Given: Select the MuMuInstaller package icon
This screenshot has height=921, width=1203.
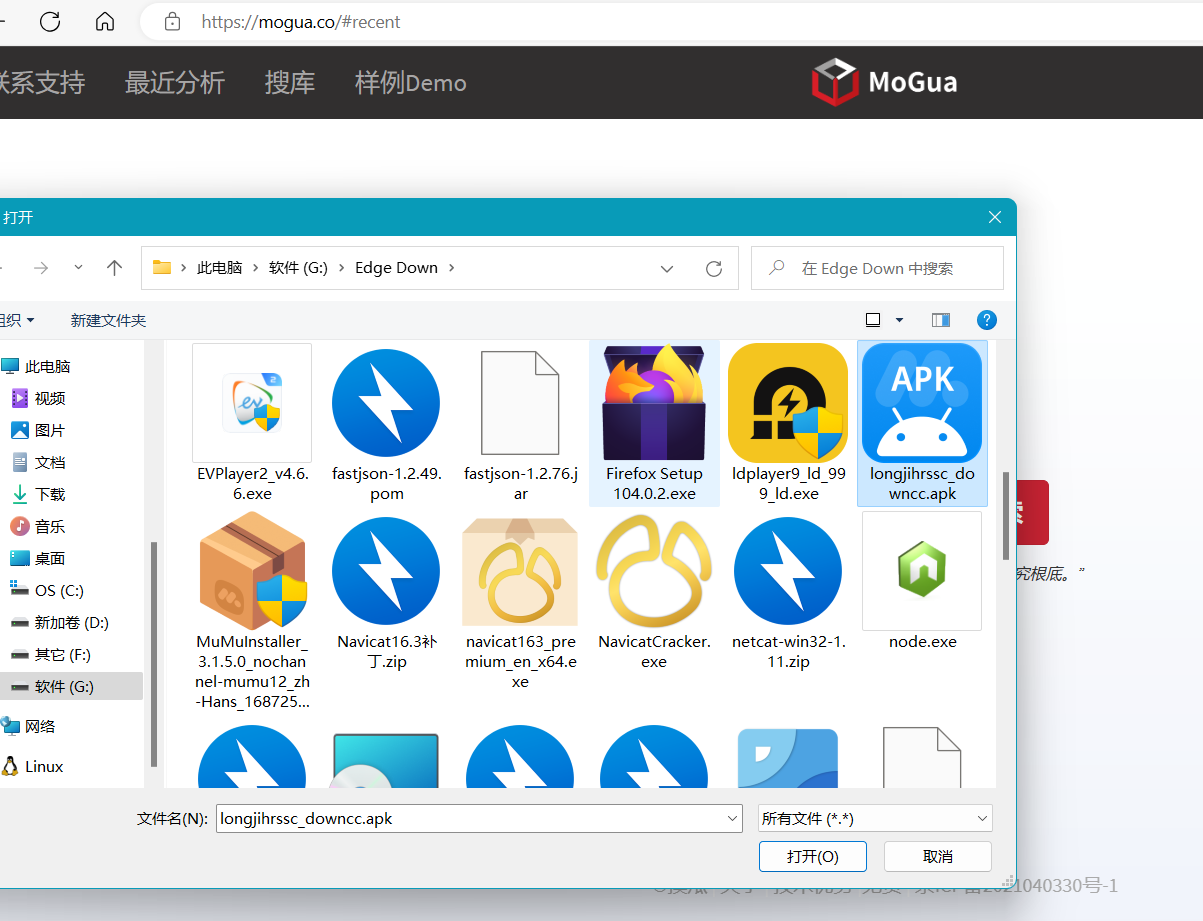Looking at the screenshot, I should (252, 572).
